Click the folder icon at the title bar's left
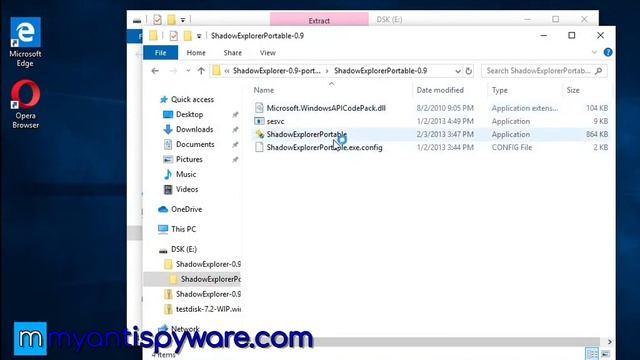640x360 pixels. 153,36
